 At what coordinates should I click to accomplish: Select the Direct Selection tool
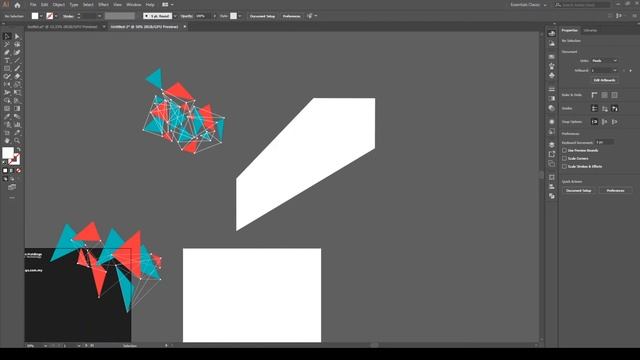point(17,36)
